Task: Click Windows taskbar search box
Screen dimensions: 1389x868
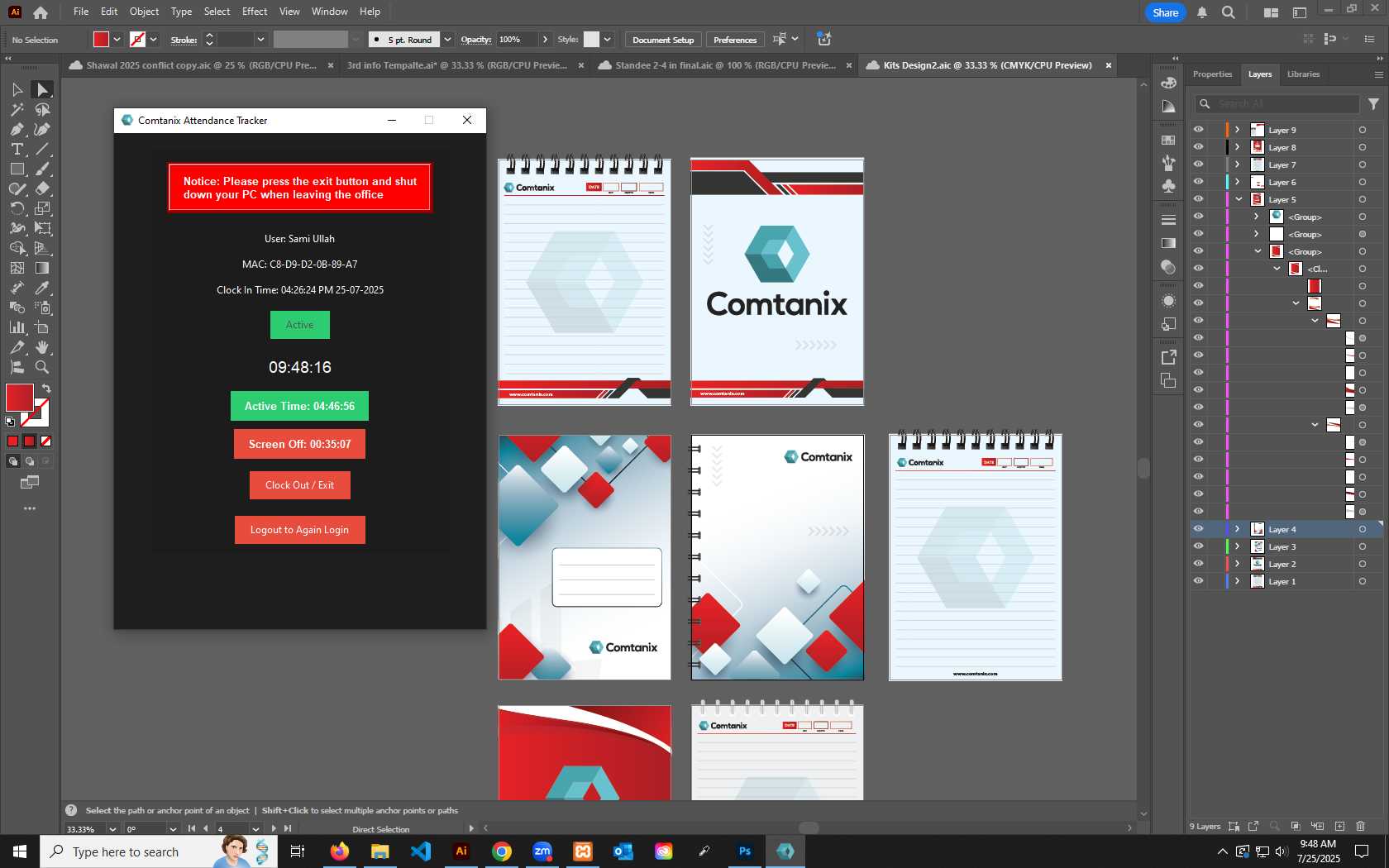Action: point(158,851)
